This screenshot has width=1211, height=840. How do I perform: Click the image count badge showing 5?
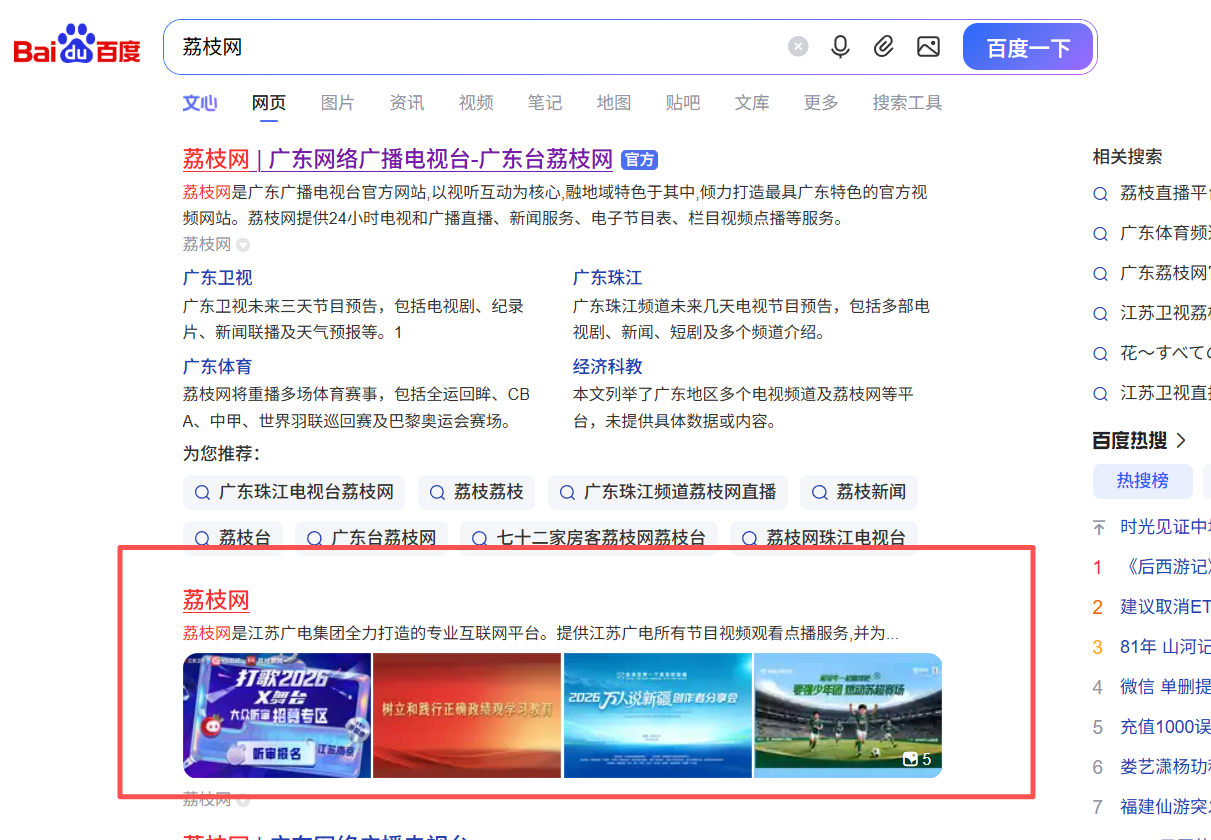point(917,760)
